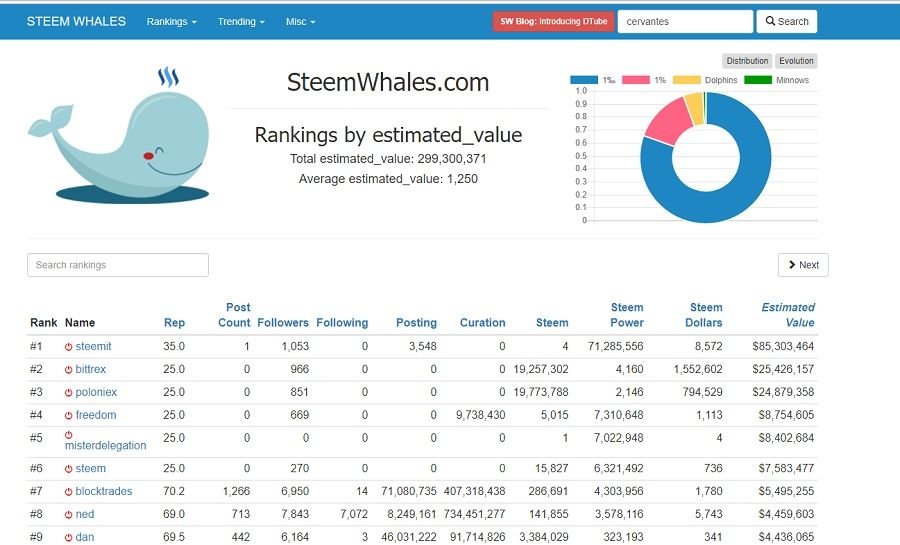Click the power icon beside poloniex

click(x=68, y=393)
